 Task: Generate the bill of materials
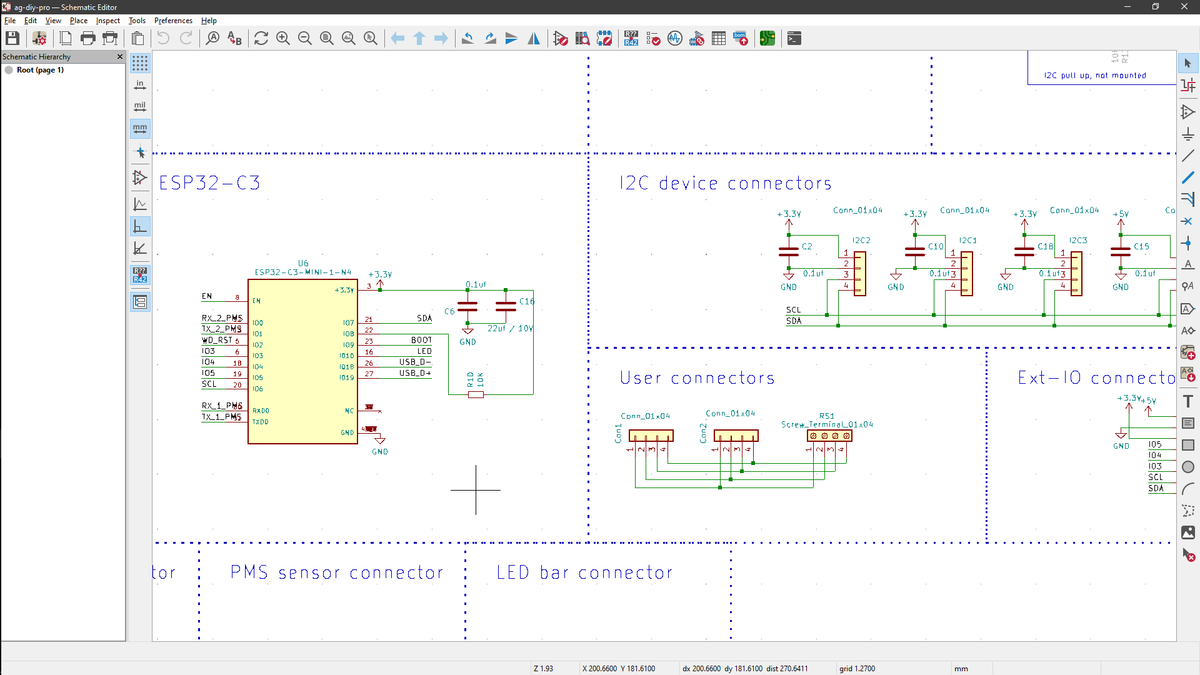click(x=741, y=38)
